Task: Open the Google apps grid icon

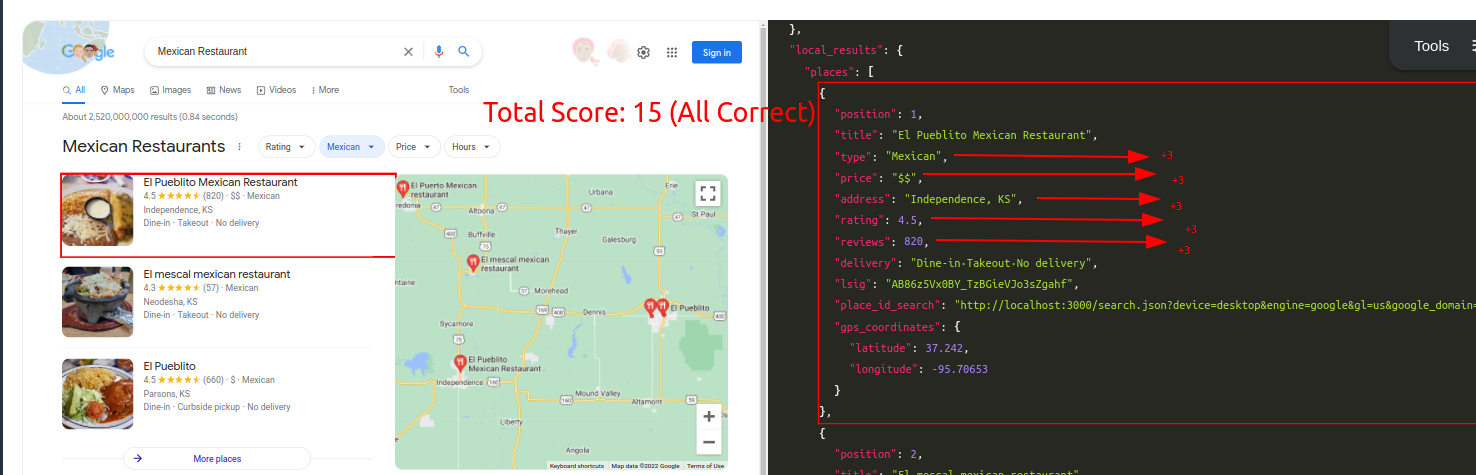Action: pyautogui.click(x=672, y=52)
